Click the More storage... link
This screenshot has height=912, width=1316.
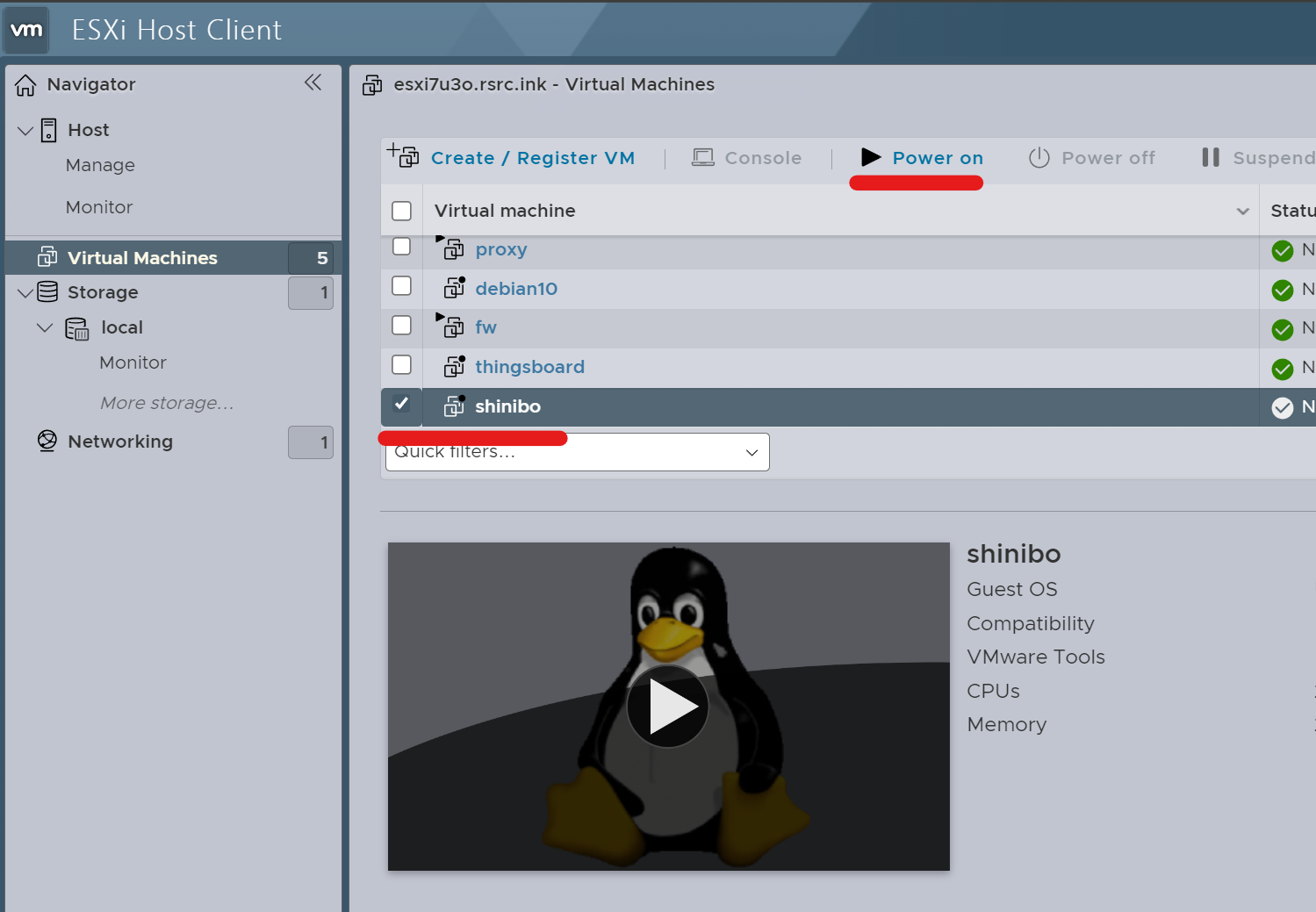pyautogui.click(x=167, y=403)
